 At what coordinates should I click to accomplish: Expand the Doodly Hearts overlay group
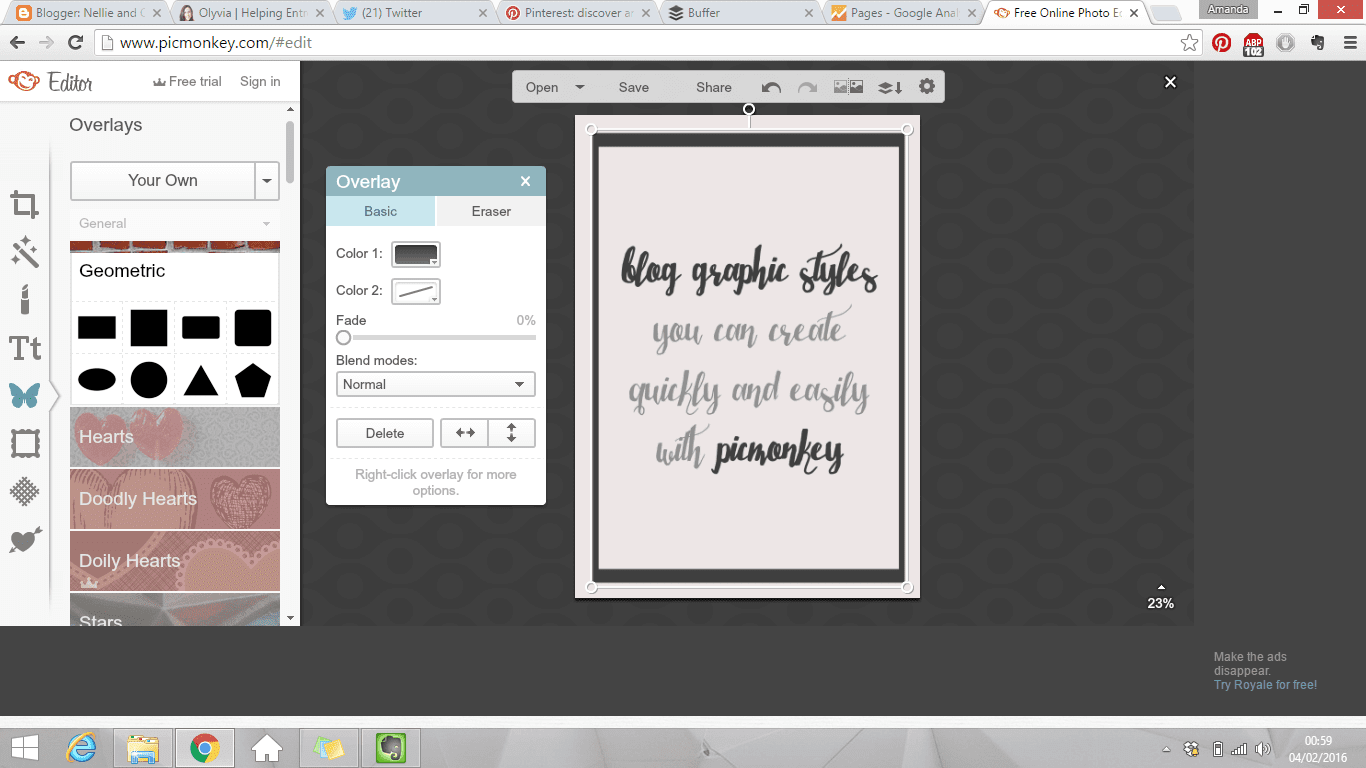(175, 499)
